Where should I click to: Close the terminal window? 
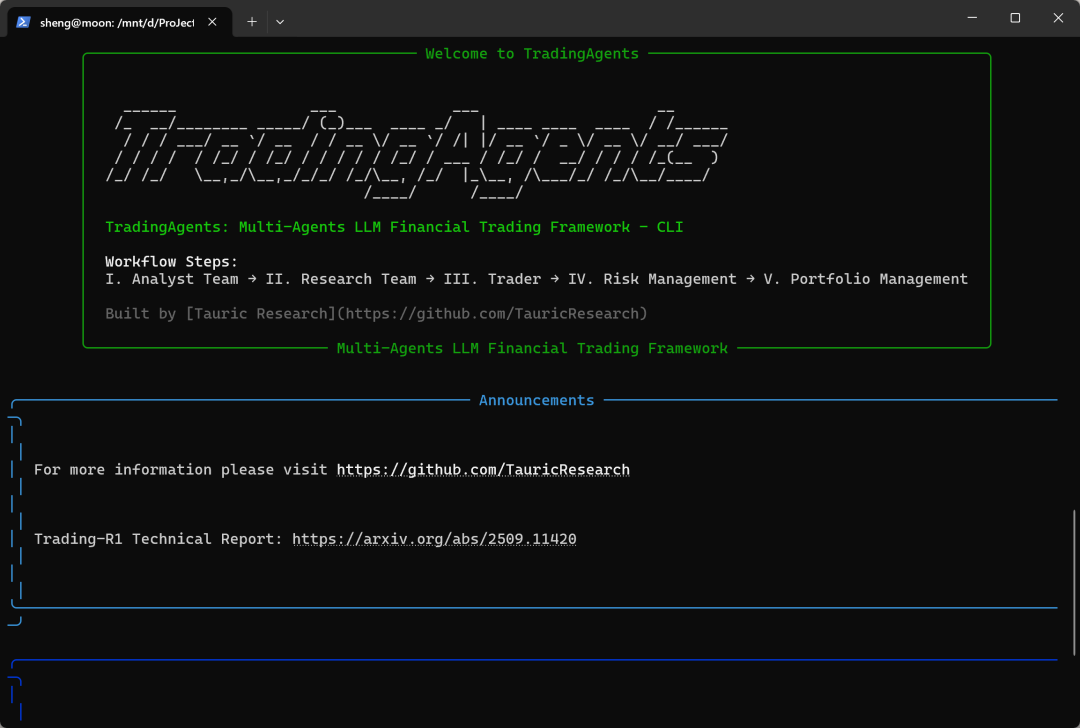tap(1058, 18)
